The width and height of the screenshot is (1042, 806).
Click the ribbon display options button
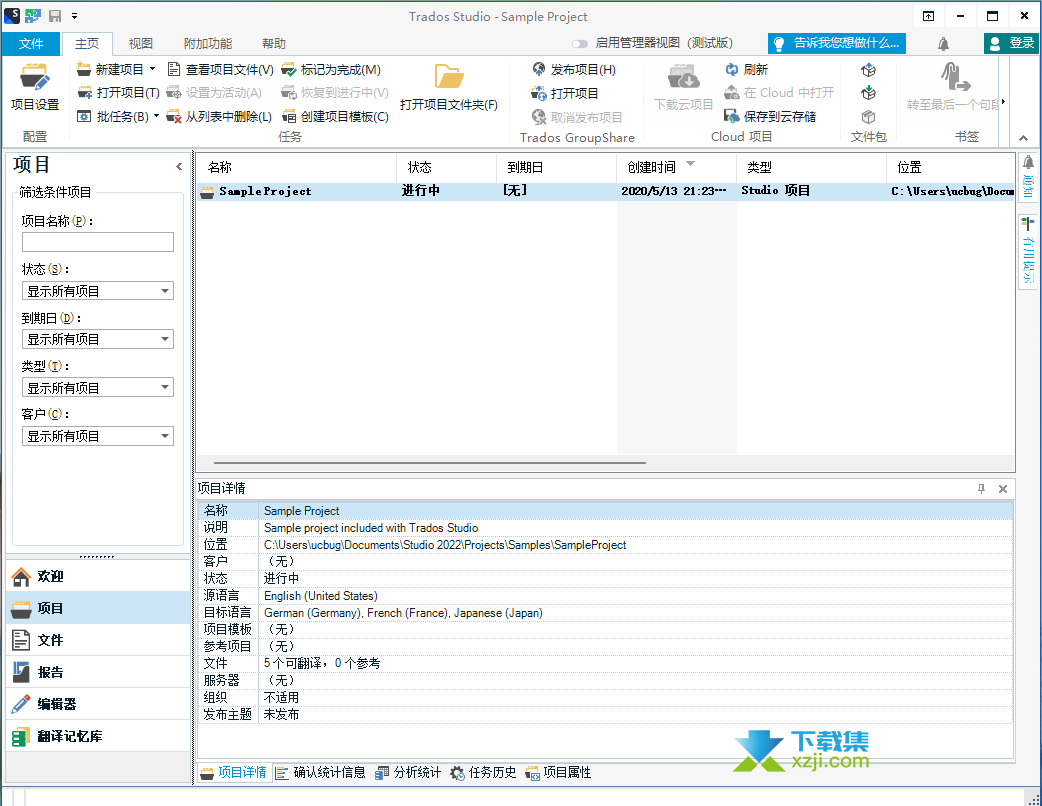pos(928,17)
